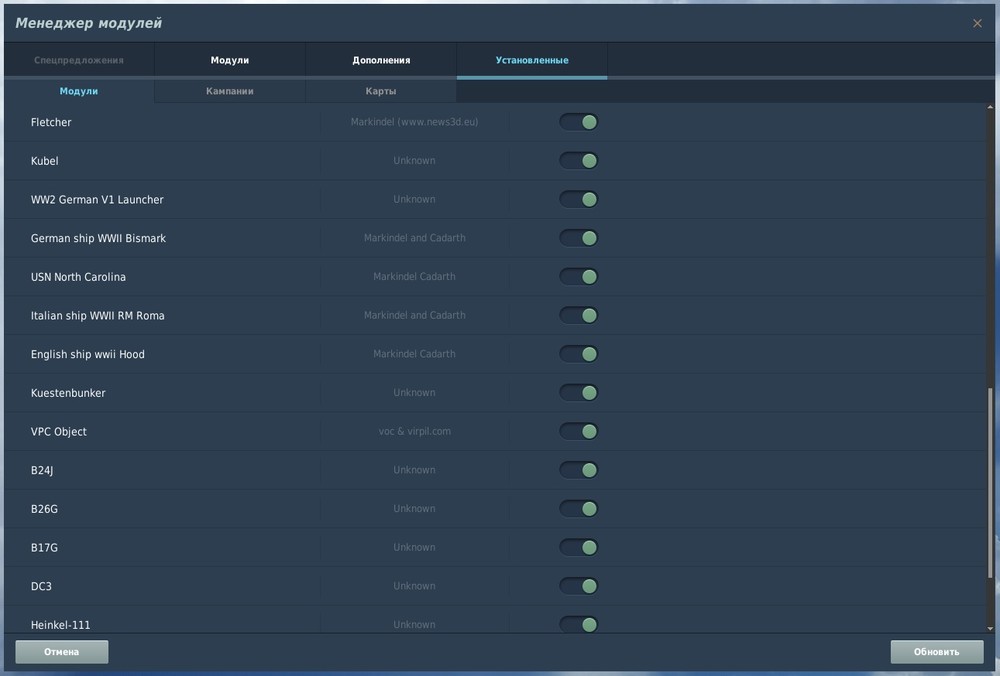
Task: Click German ship WWII Bismark name
Action: (x=98, y=239)
